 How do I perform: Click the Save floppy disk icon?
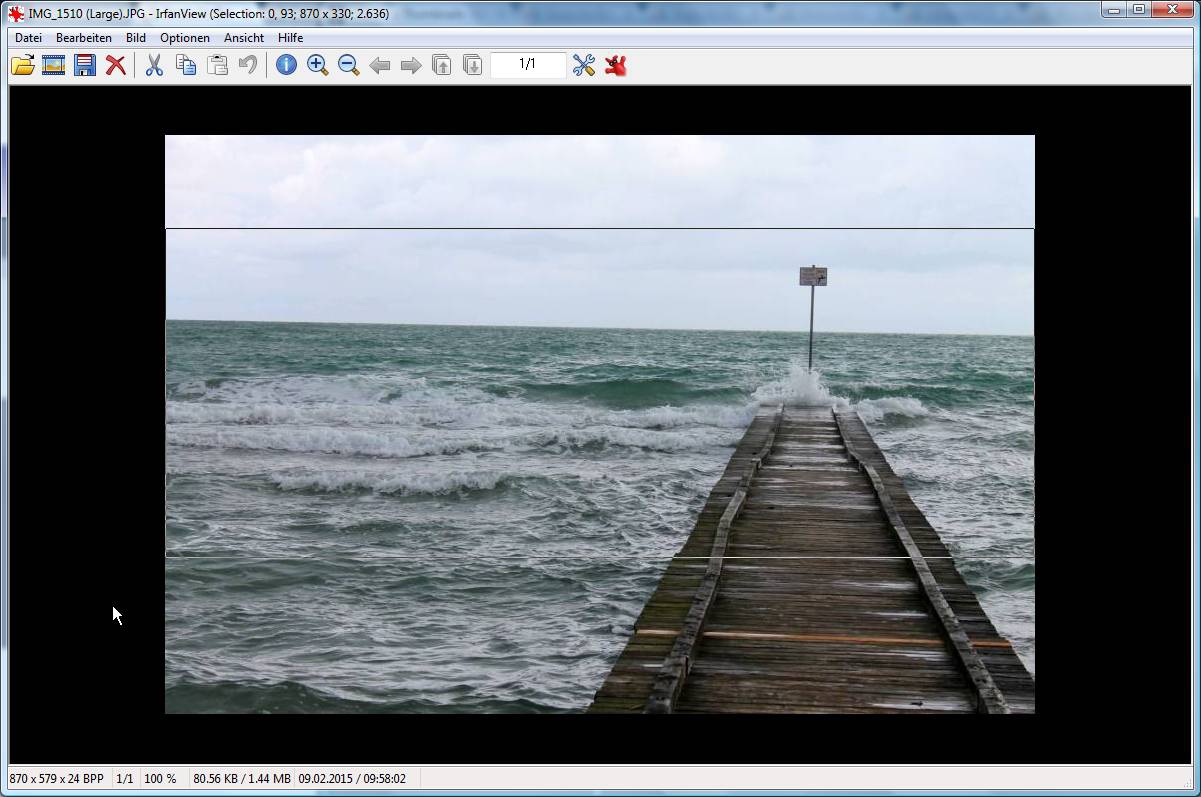coord(85,65)
